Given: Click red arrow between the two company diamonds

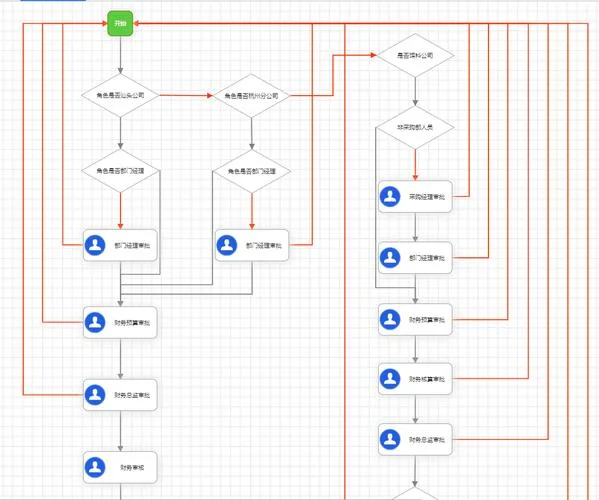Looking at the screenshot, I should click(186, 95).
